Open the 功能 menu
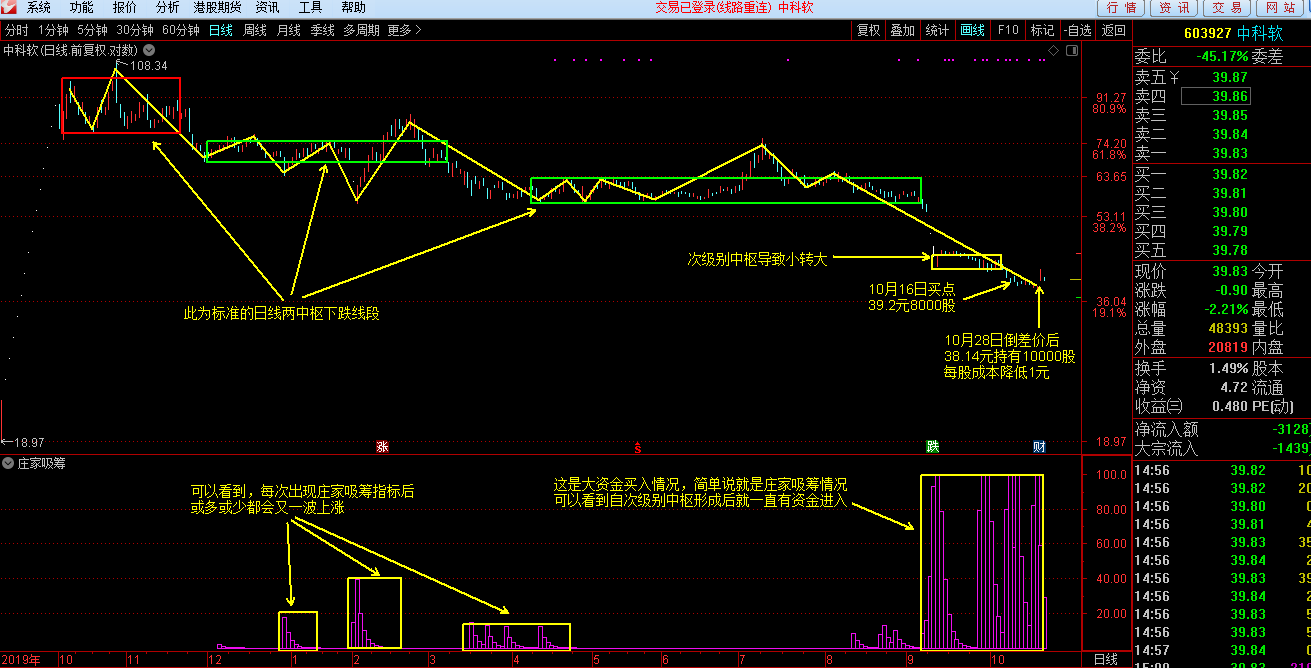The image size is (1311, 668). tap(82, 8)
